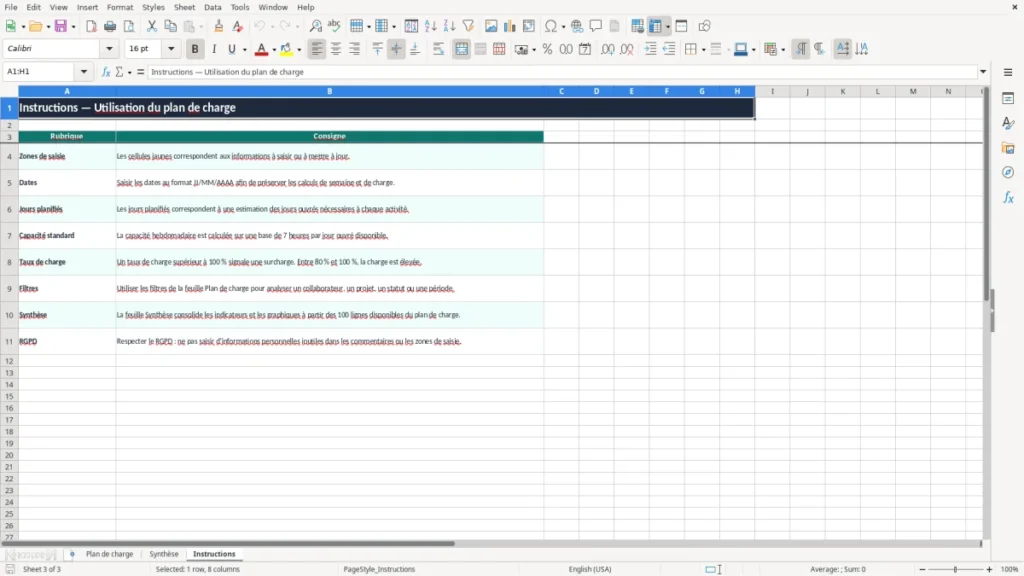1024x576 pixels.
Task: Toggle right alignment
Action: click(x=355, y=49)
